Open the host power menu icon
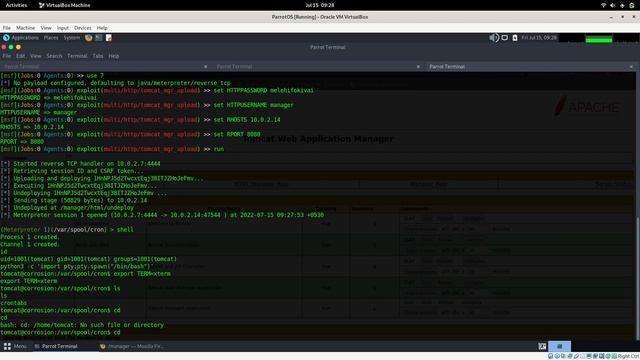 pos(631,5)
